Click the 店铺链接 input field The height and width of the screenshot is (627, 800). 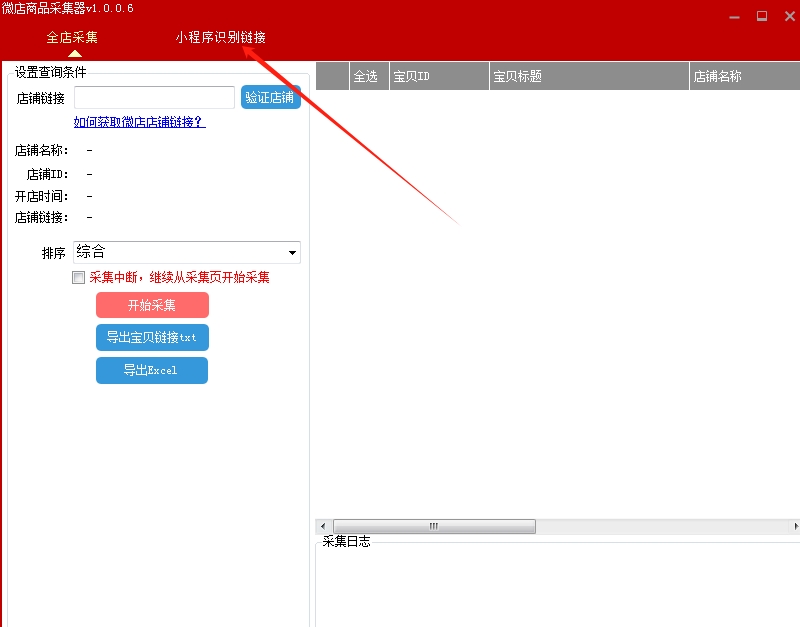tap(154, 97)
